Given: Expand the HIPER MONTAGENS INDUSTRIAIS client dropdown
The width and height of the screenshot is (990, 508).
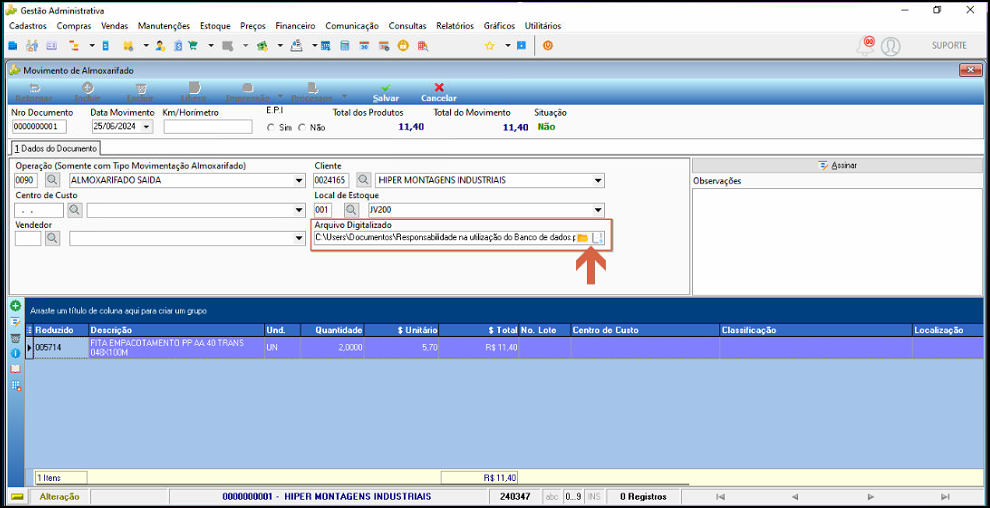Looking at the screenshot, I should [599, 180].
